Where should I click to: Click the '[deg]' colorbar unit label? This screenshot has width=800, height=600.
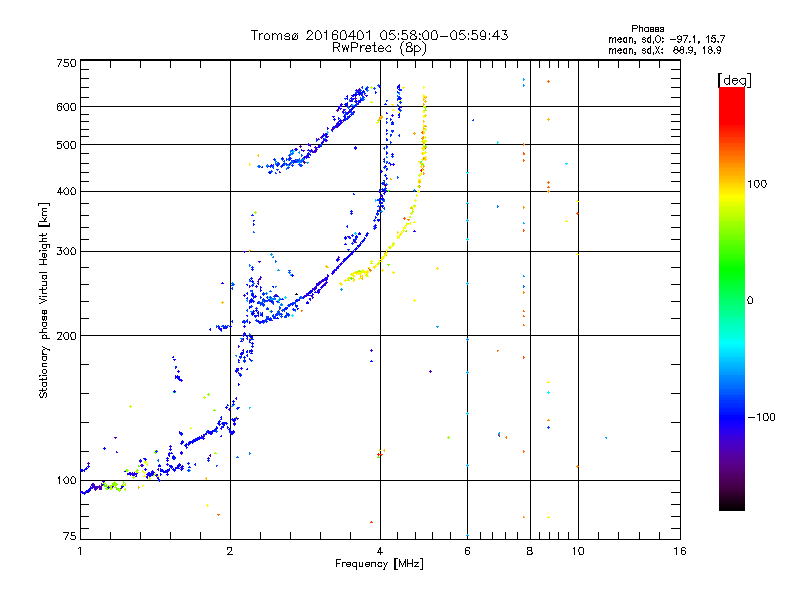tap(734, 80)
